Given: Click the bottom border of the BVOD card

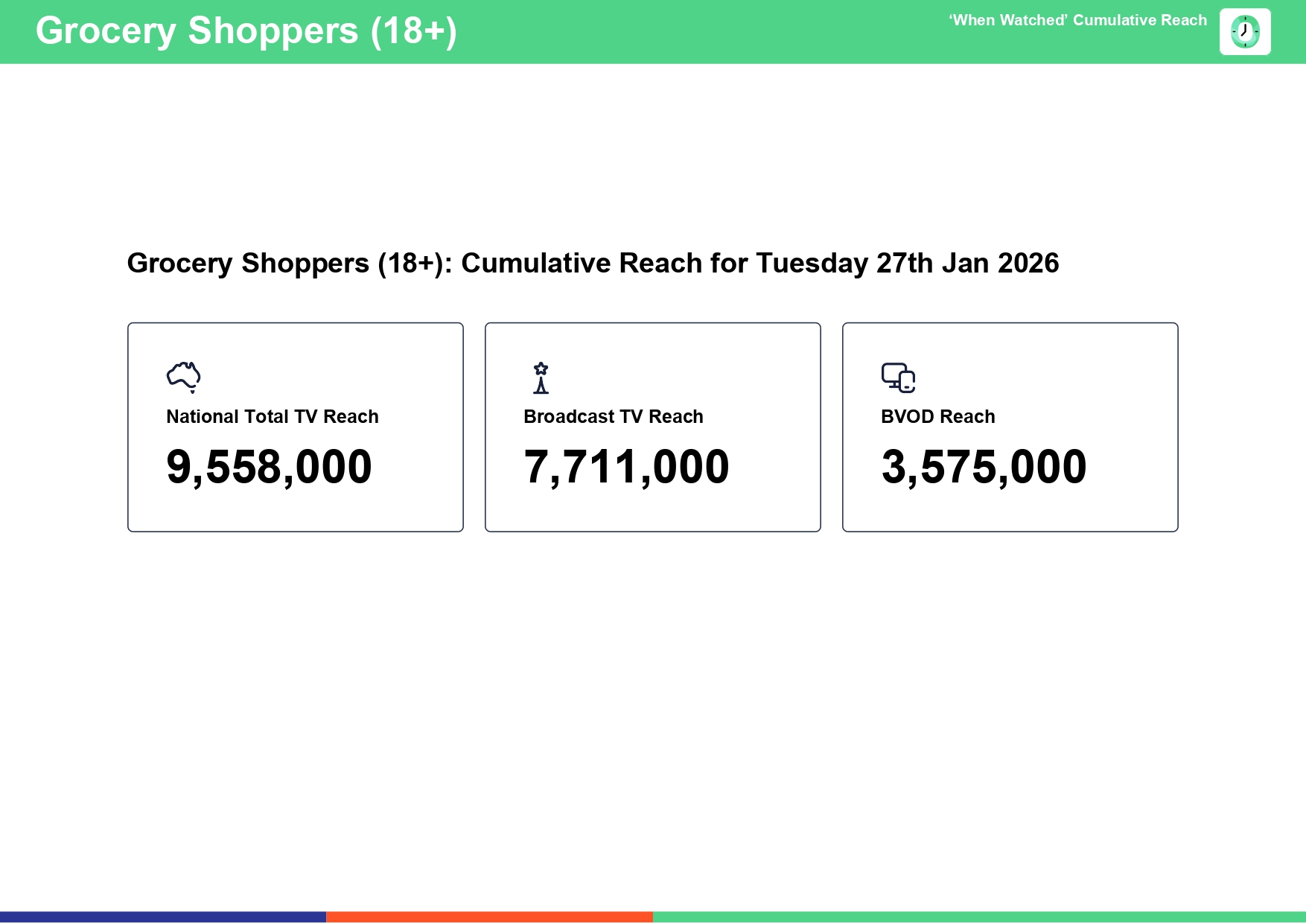Looking at the screenshot, I should (x=1010, y=531).
